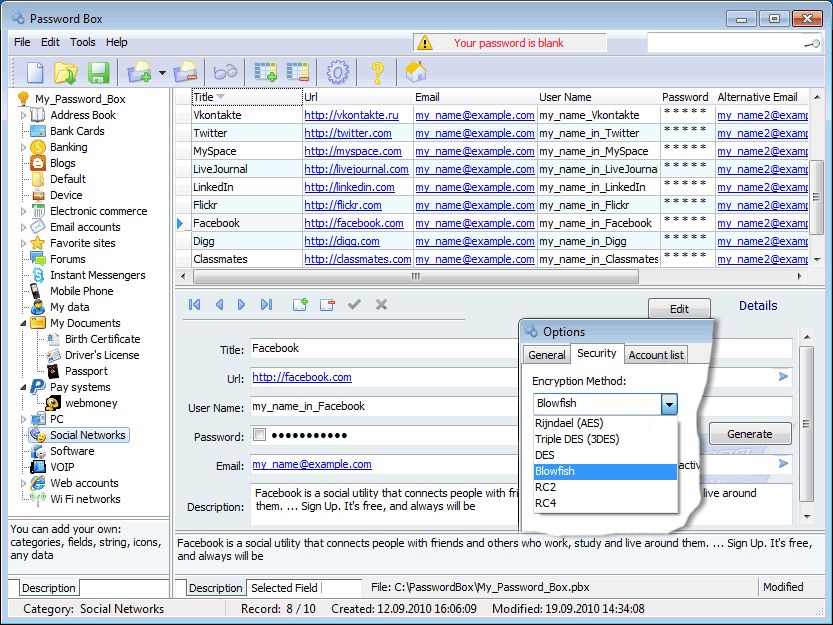833x625 pixels.
Task: Click the Title column header
Action: 247,97
